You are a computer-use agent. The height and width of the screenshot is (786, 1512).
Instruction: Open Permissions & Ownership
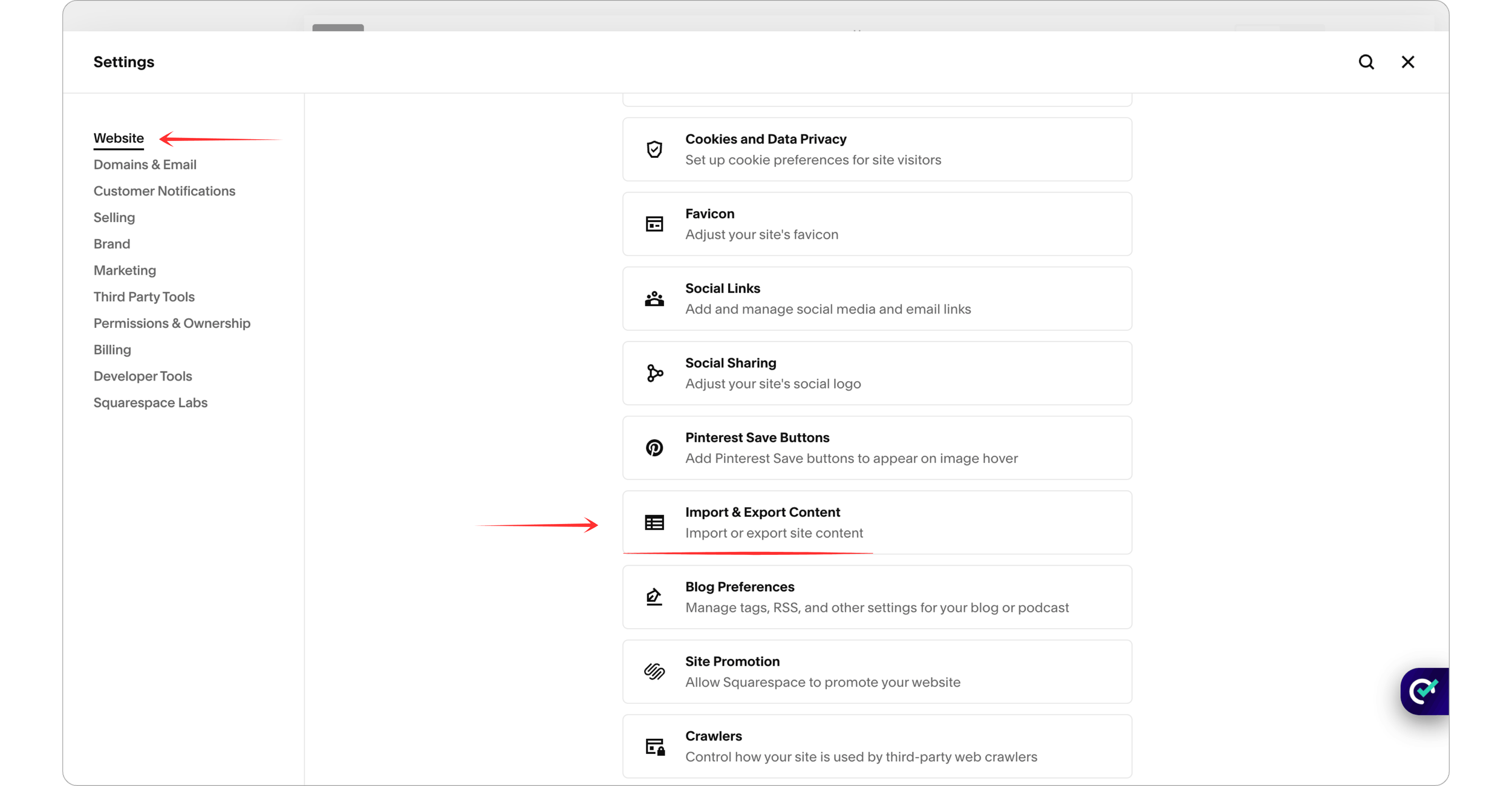172,323
